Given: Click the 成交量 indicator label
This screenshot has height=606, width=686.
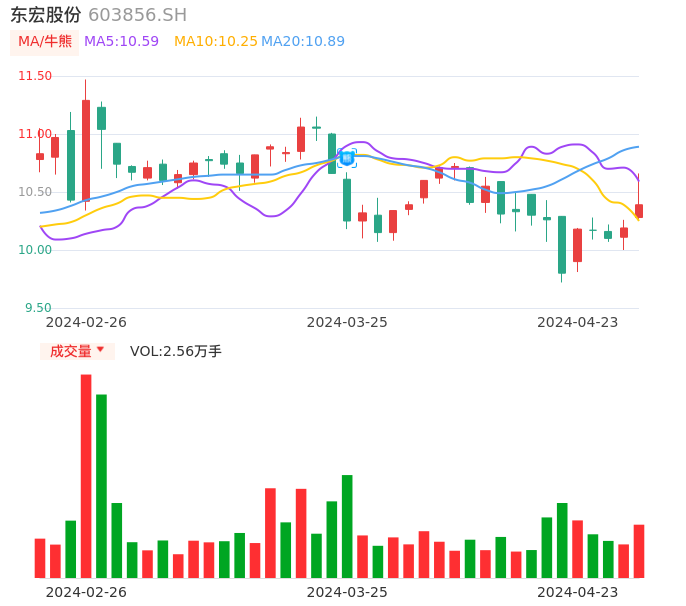Looking at the screenshot, I should click(x=71, y=351).
